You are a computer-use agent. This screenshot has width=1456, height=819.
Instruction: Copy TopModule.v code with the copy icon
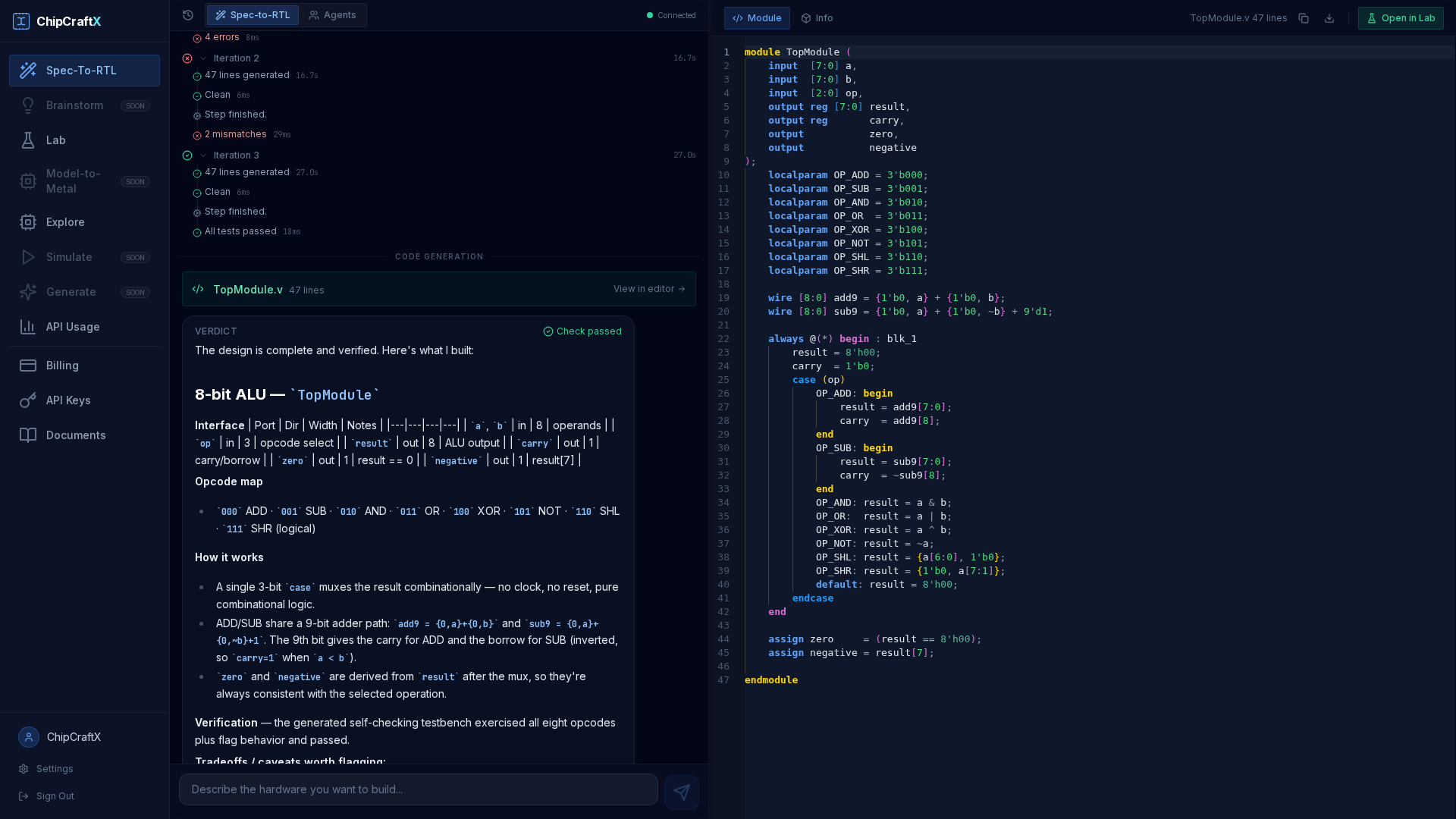coord(1304,18)
